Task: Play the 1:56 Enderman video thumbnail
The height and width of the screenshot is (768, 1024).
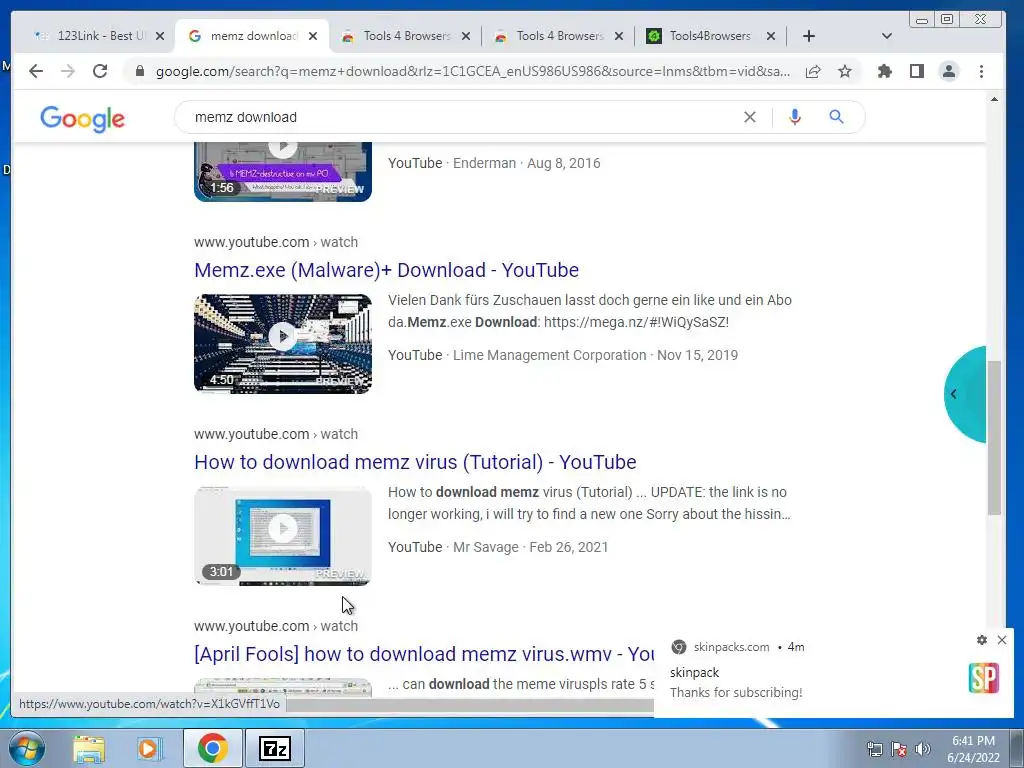Action: 283,172
